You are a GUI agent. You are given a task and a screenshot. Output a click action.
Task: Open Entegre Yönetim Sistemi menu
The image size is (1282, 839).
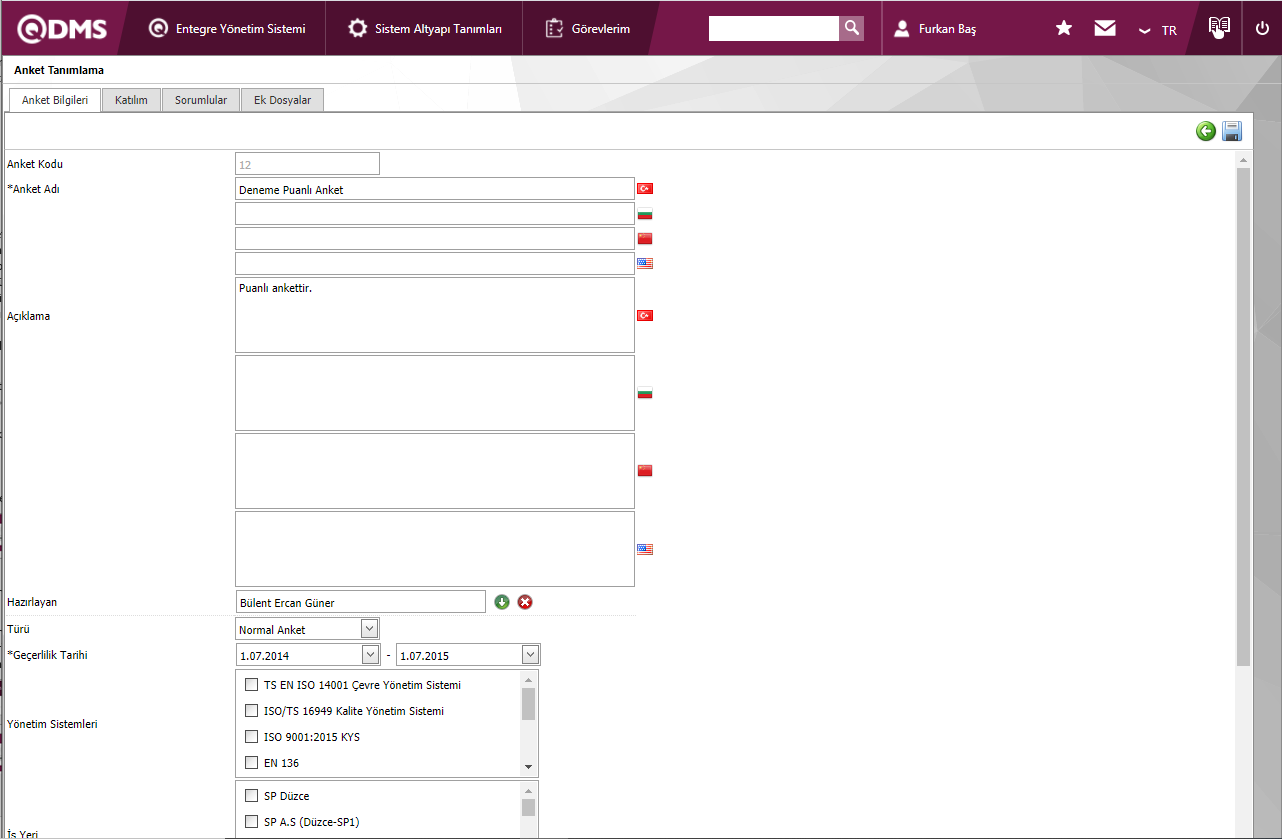pyautogui.click(x=227, y=29)
